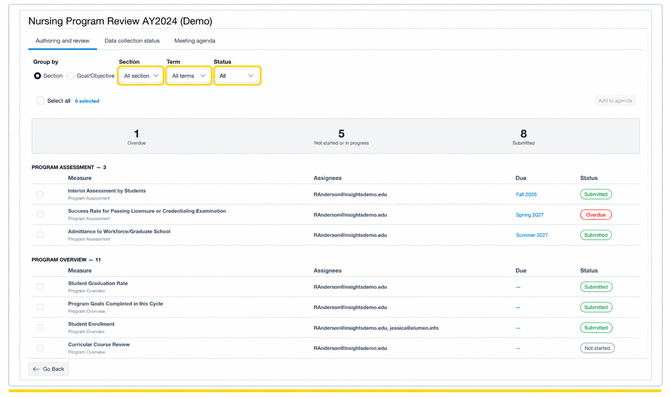Open Success Rate for Passing Licensure measure
This screenshot has height=397, width=670.
pos(147,211)
